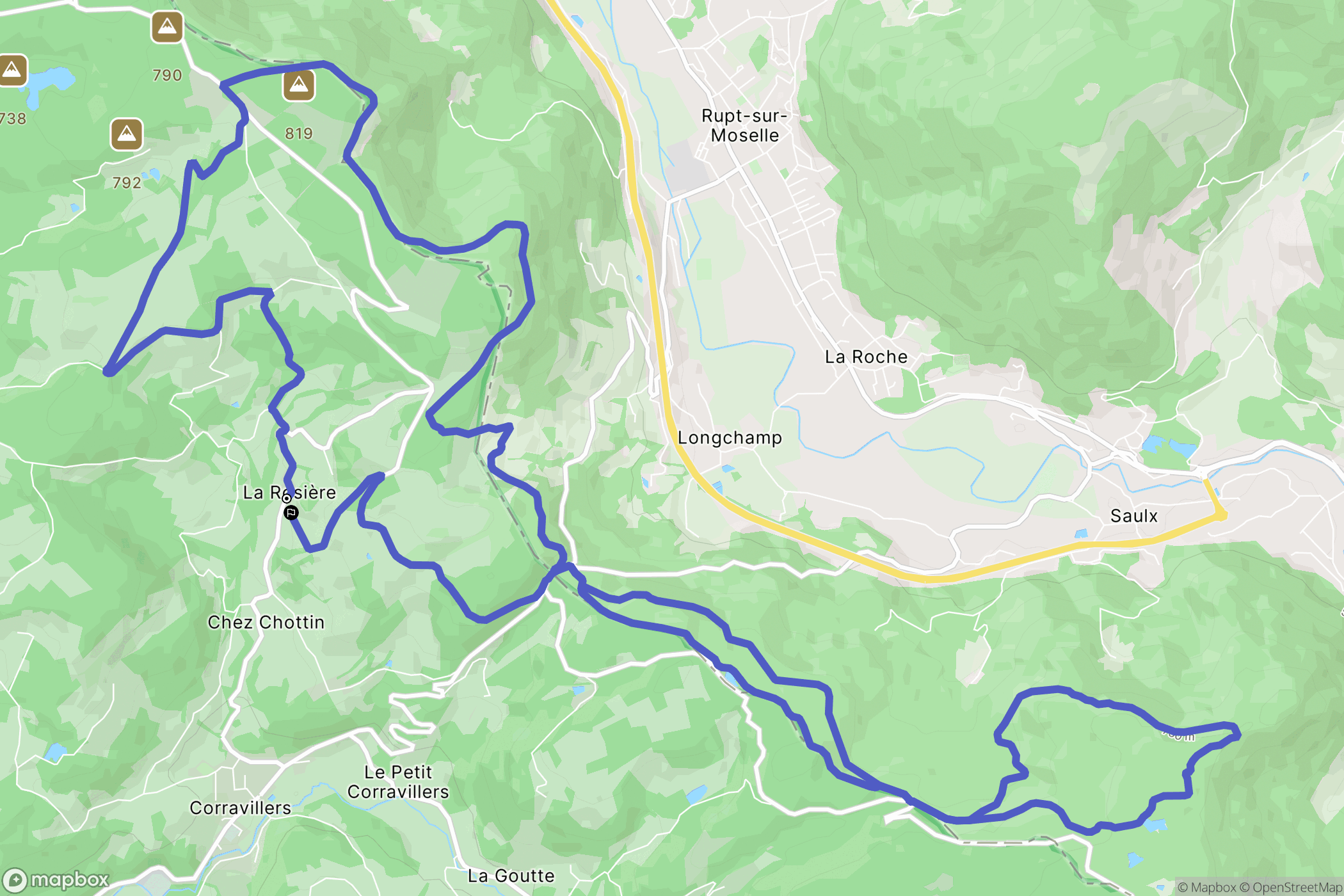
Task: Click the La Rosière place label
Action: point(290,492)
